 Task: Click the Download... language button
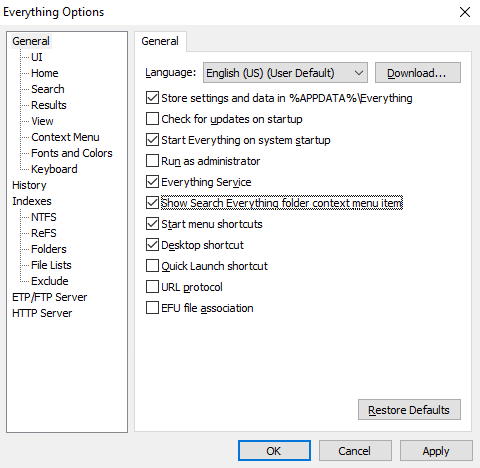pyautogui.click(x=418, y=73)
